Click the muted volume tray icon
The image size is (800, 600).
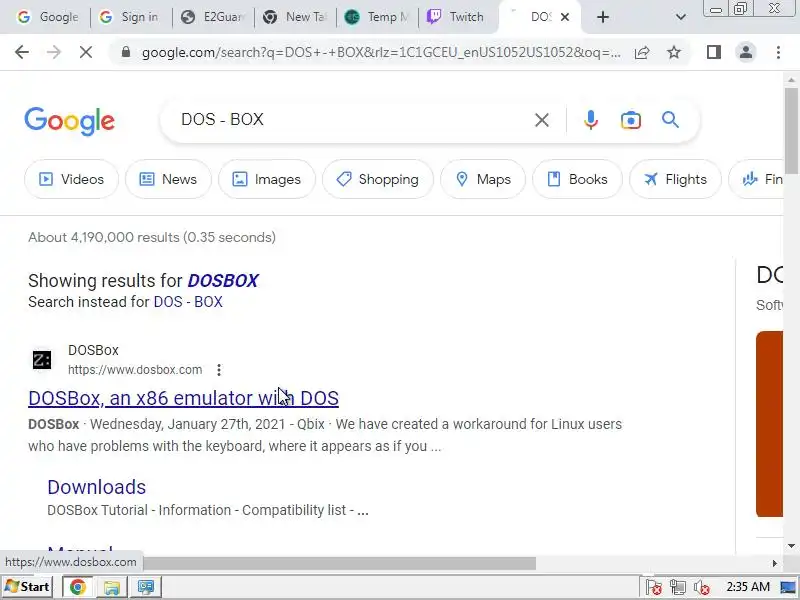[702, 587]
